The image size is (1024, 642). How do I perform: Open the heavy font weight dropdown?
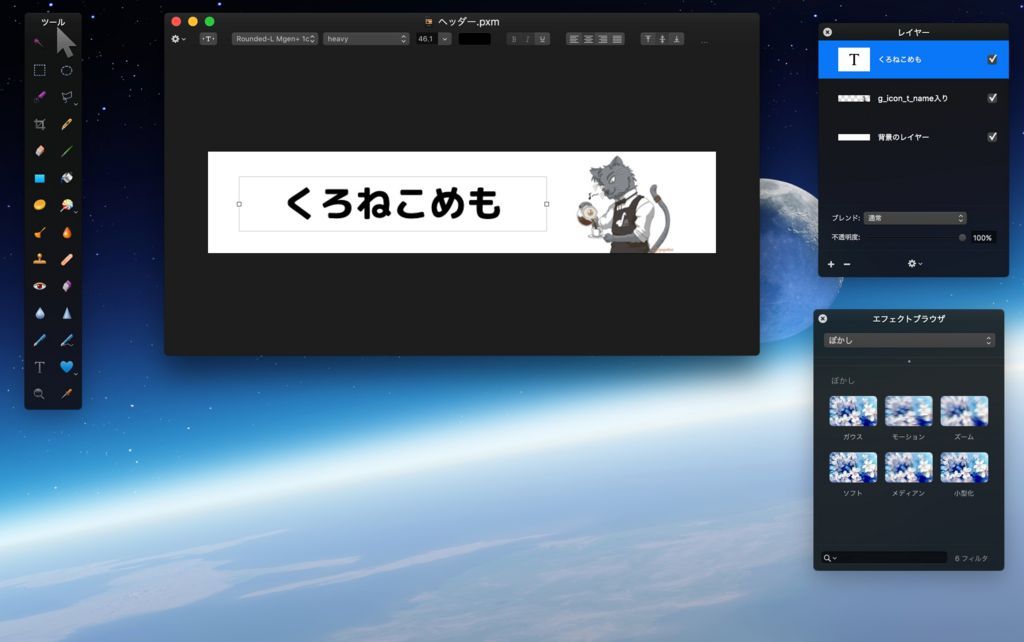(x=365, y=38)
